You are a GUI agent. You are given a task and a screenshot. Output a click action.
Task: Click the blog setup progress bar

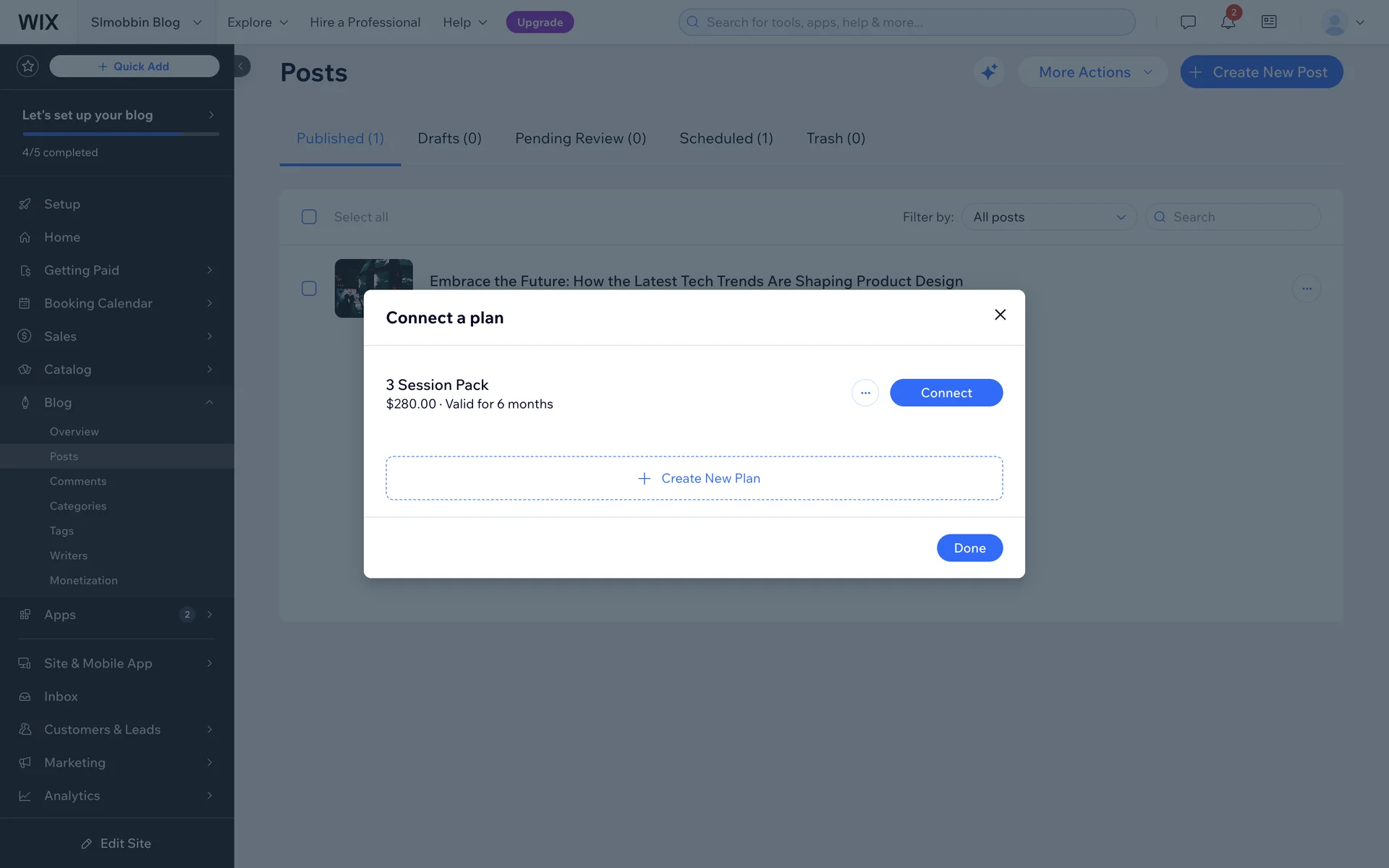click(121, 134)
